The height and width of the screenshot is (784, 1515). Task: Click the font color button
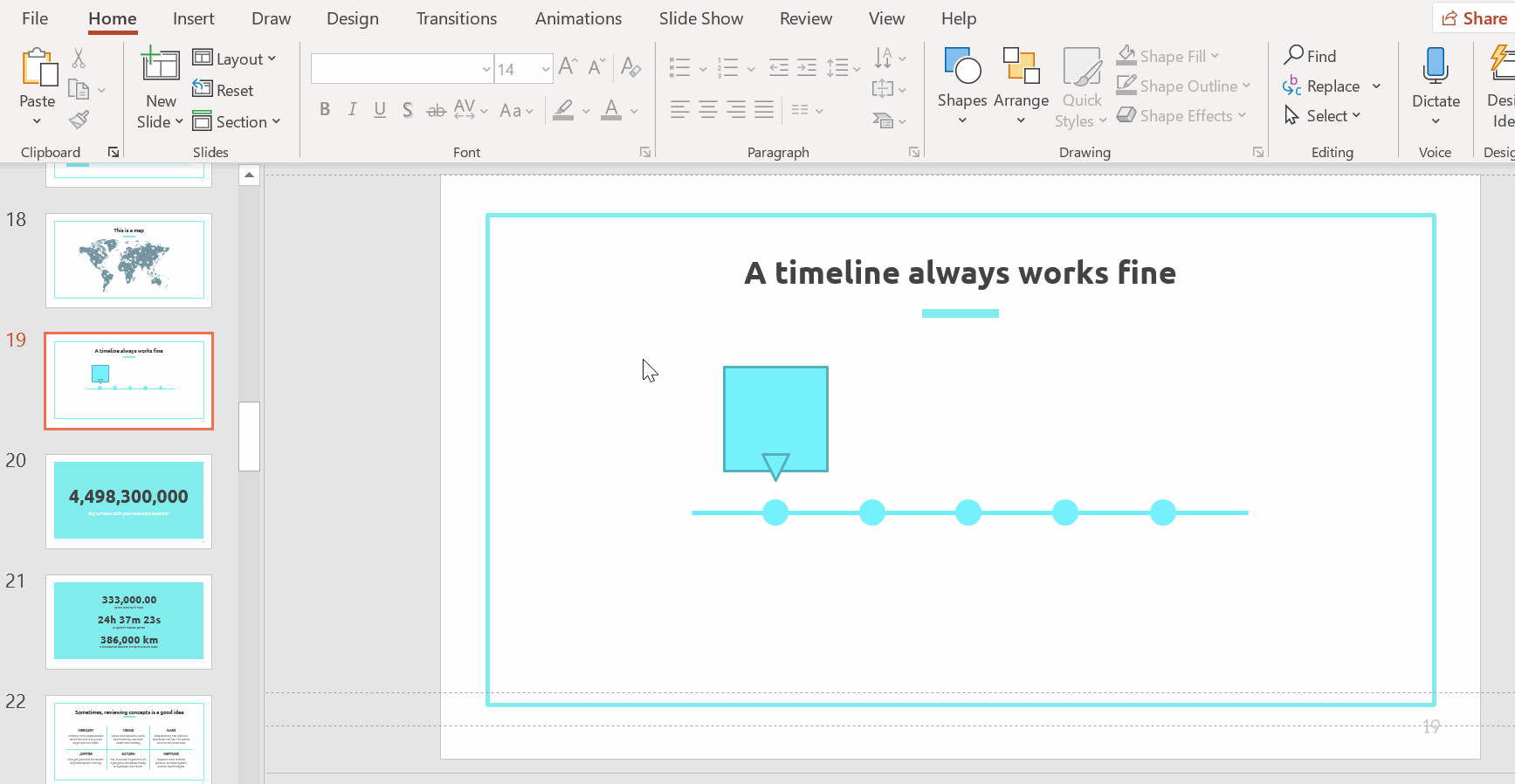click(x=611, y=110)
